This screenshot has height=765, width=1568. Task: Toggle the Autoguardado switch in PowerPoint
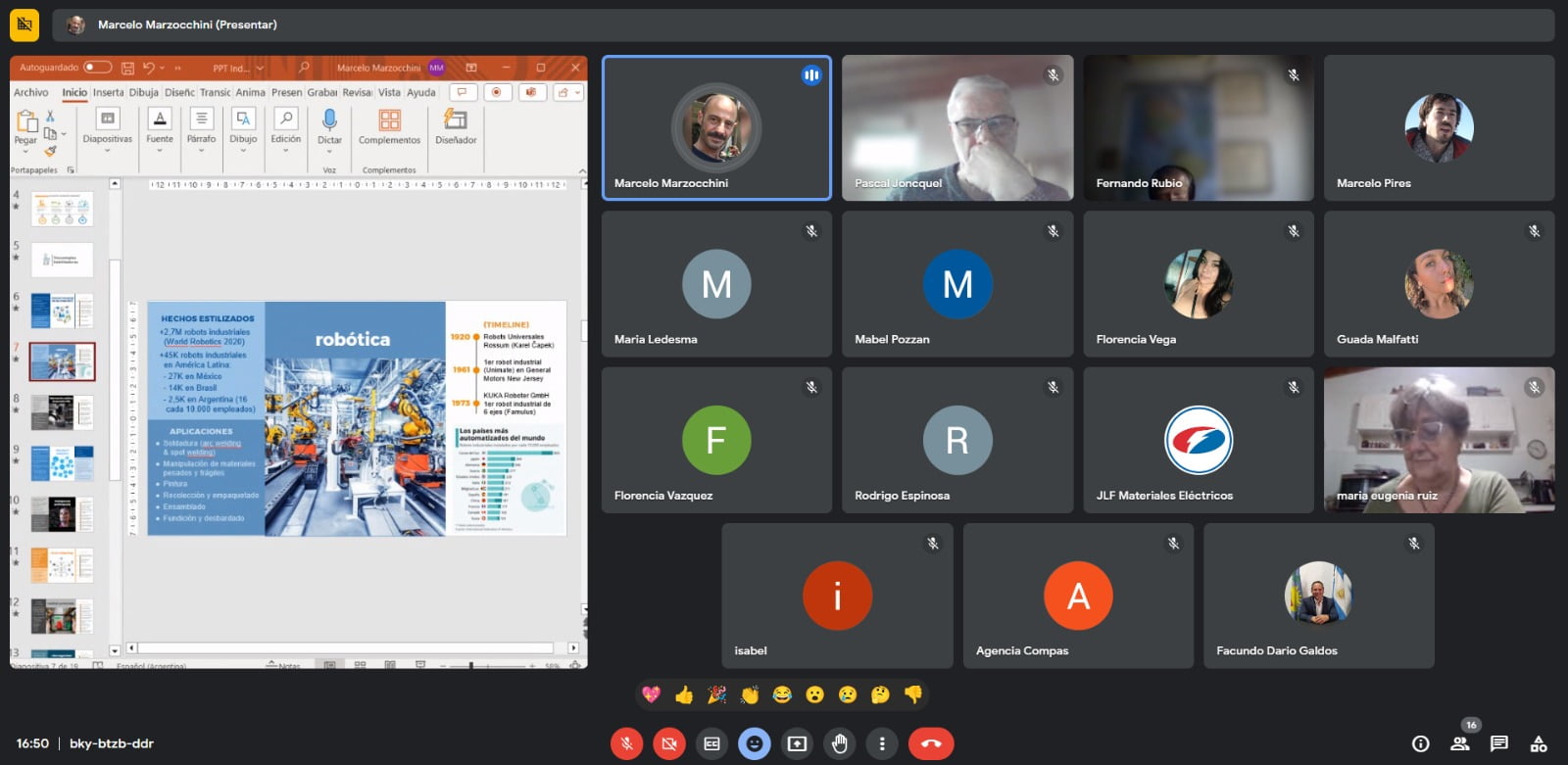(97, 68)
